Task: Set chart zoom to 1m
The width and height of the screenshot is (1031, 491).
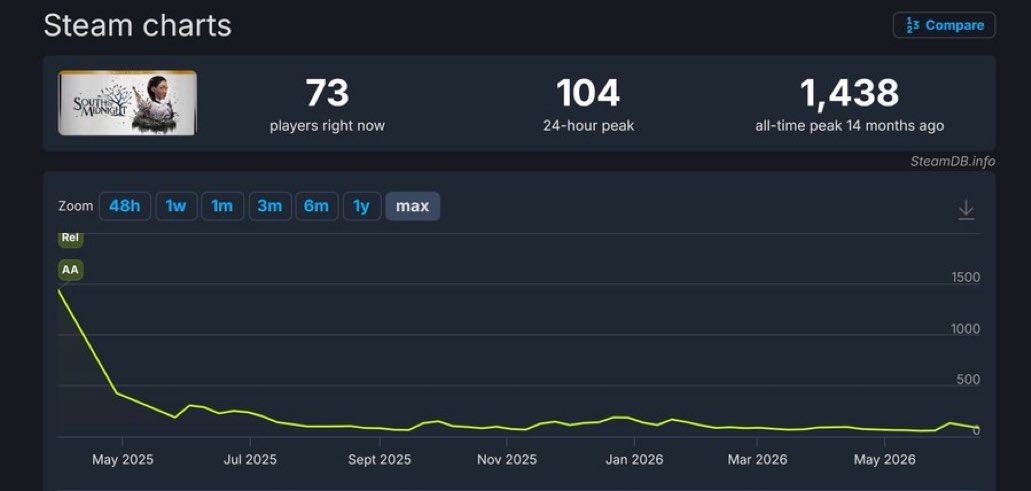Action: [222, 206]
